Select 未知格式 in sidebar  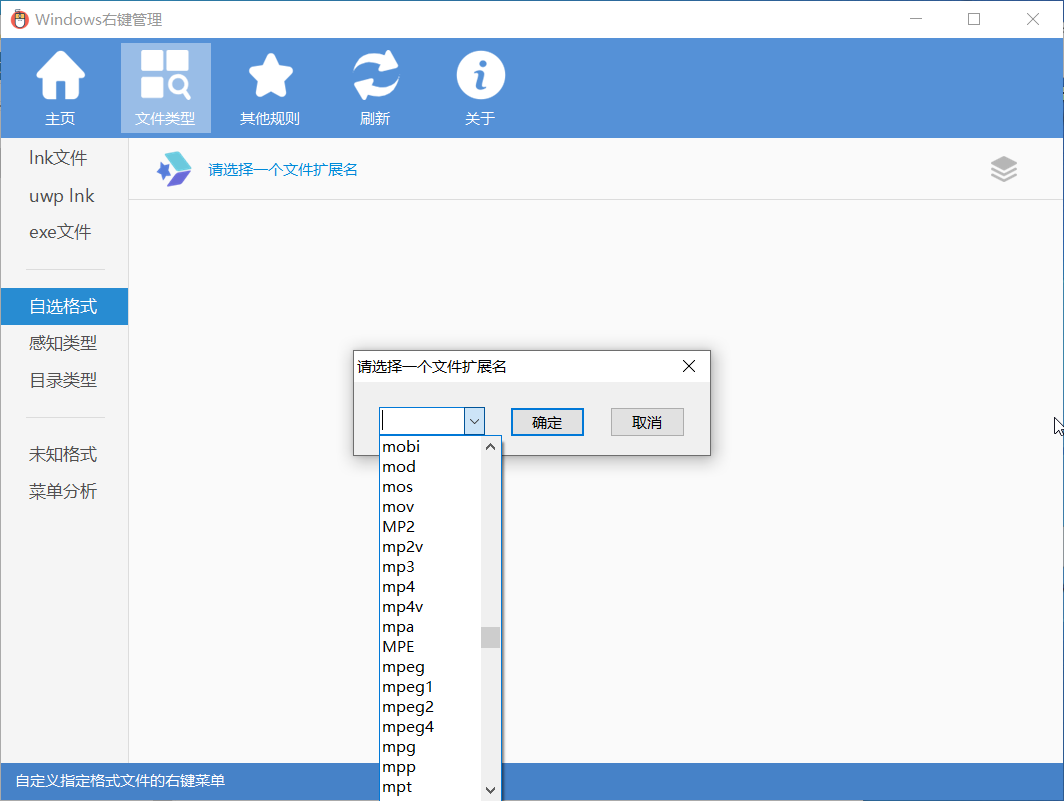click(63, 454)
